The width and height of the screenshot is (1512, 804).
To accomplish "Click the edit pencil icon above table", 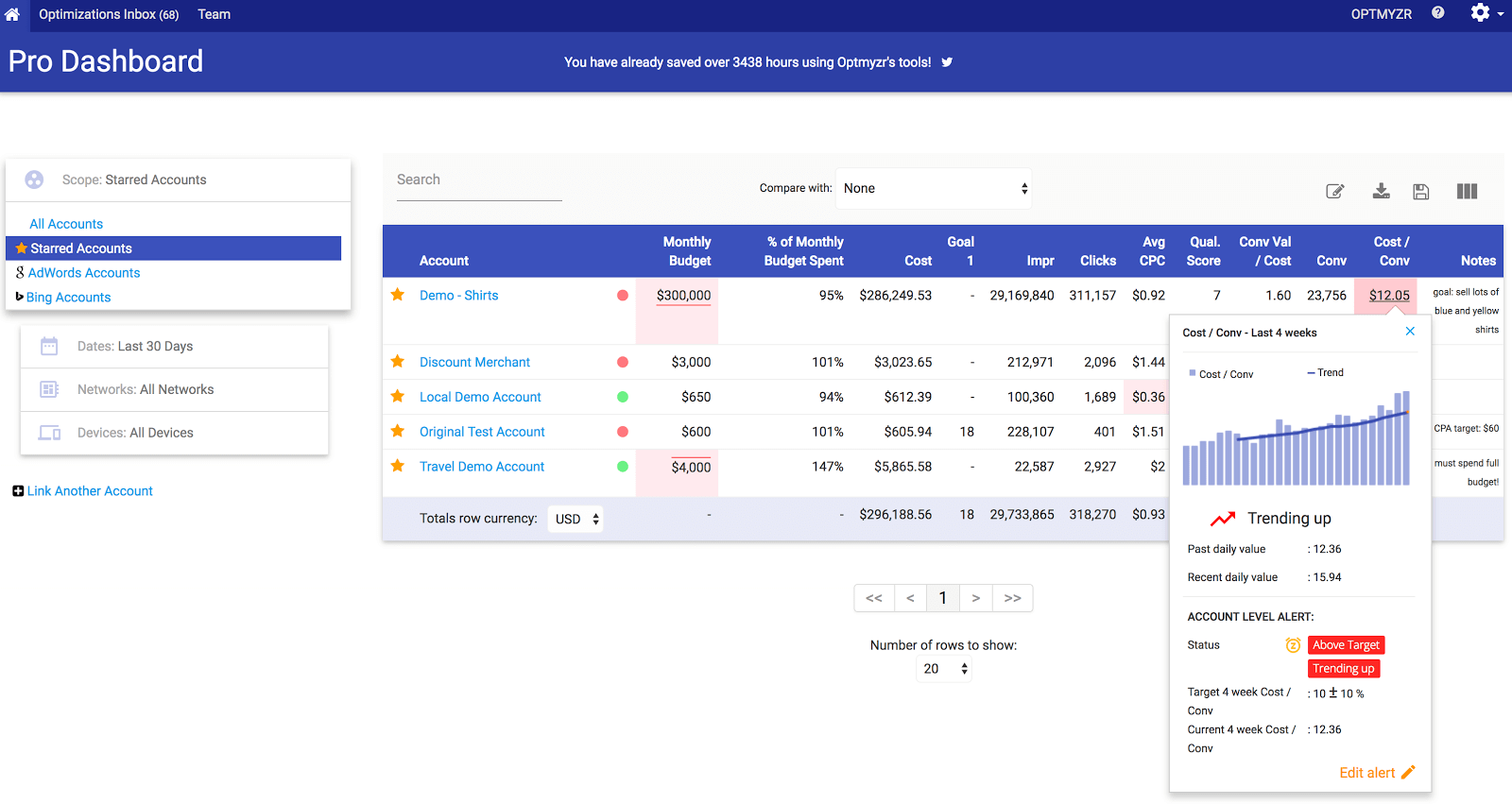I will point(1334,192).
